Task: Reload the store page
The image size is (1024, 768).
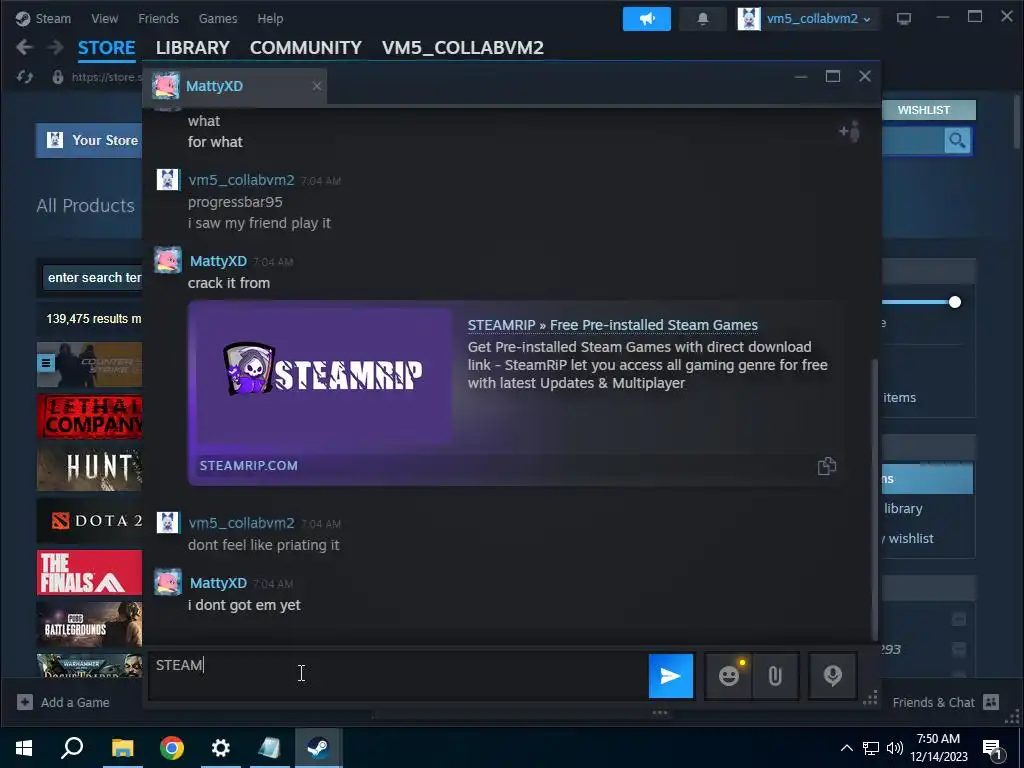Action: [25, 77]
